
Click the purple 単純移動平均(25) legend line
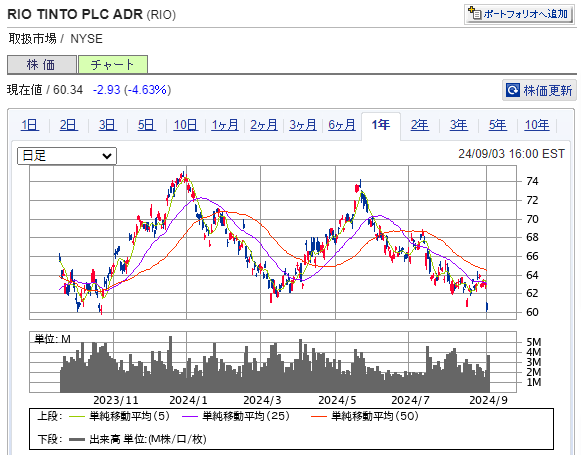tap(190, 417)
